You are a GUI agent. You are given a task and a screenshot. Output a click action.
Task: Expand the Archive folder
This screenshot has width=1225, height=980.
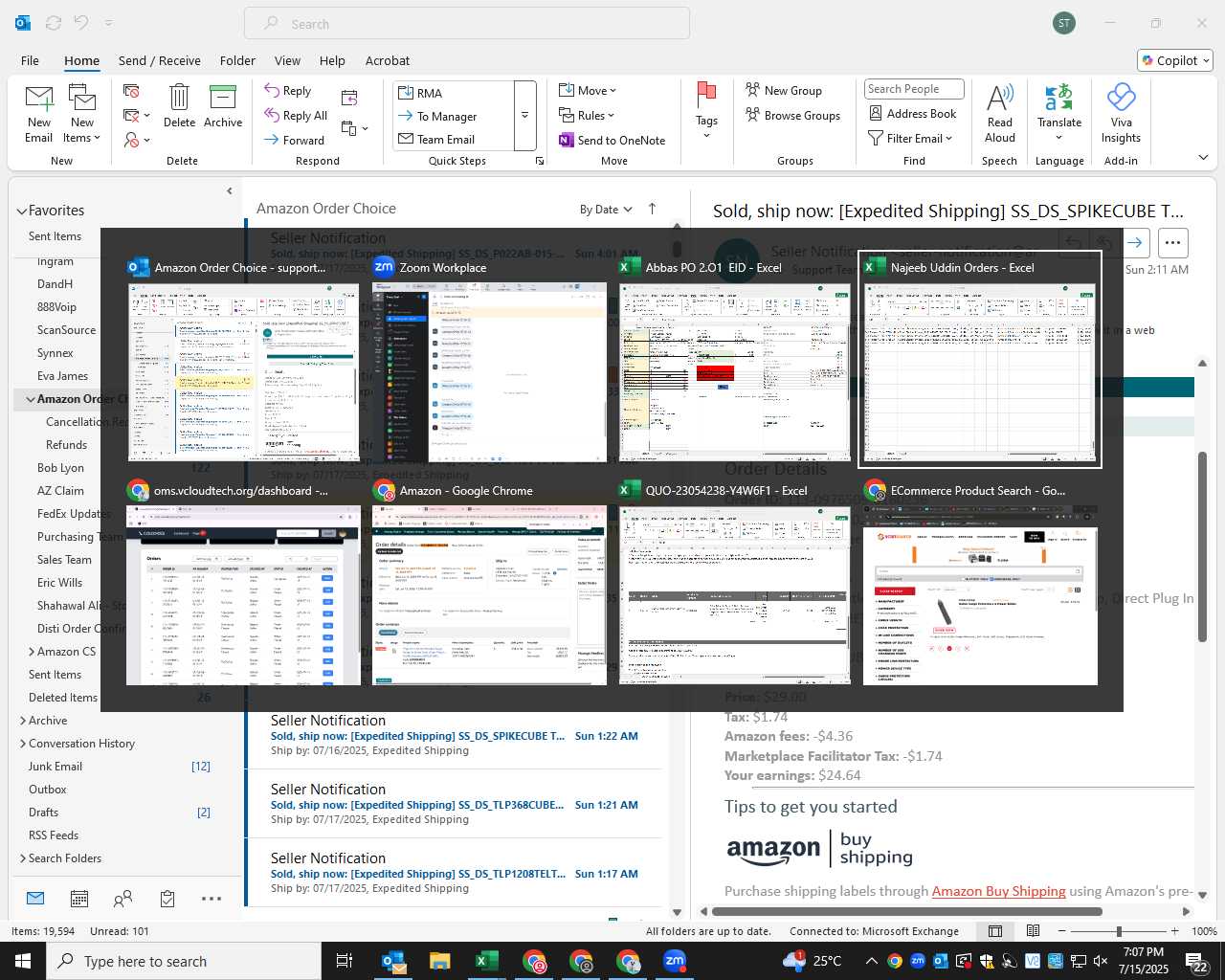pos(23,721)
